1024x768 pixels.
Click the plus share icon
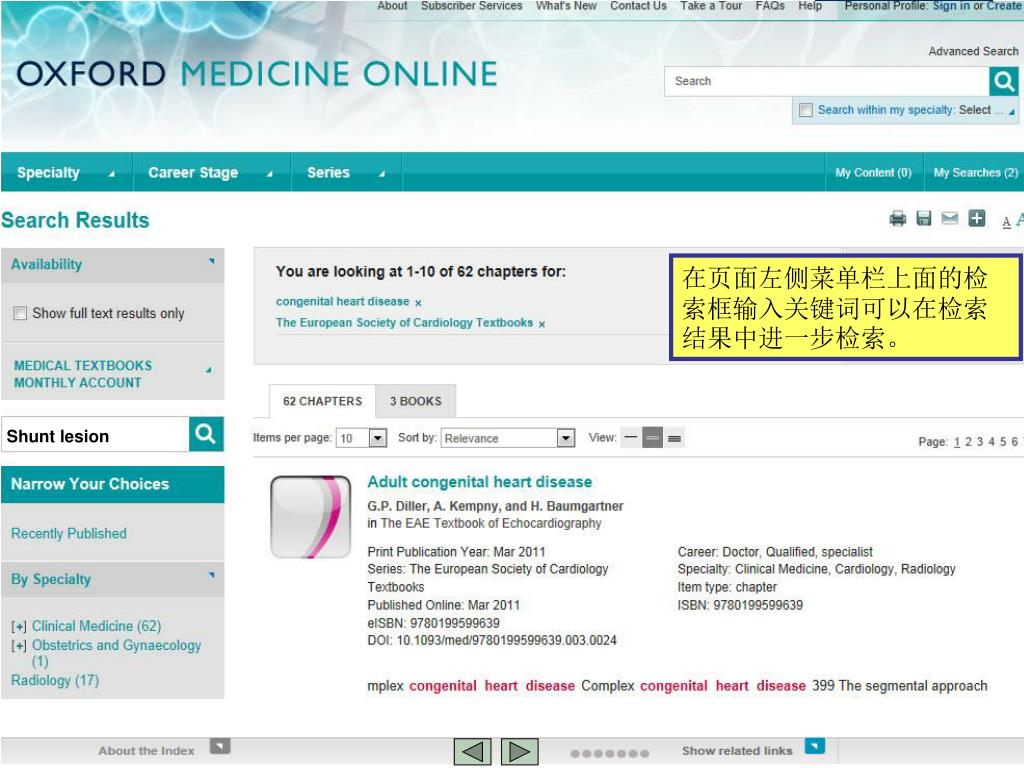pos(976,218)
